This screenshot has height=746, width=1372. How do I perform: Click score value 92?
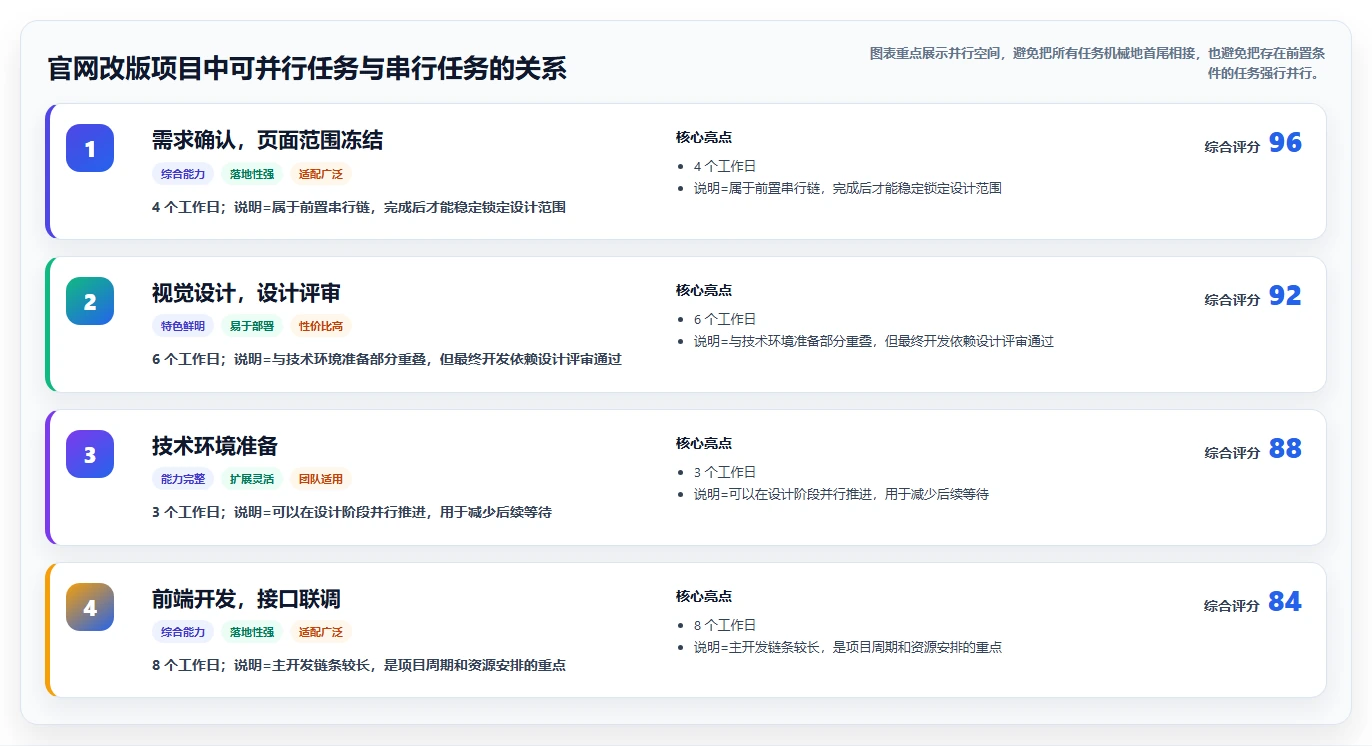coord(1285,296)
